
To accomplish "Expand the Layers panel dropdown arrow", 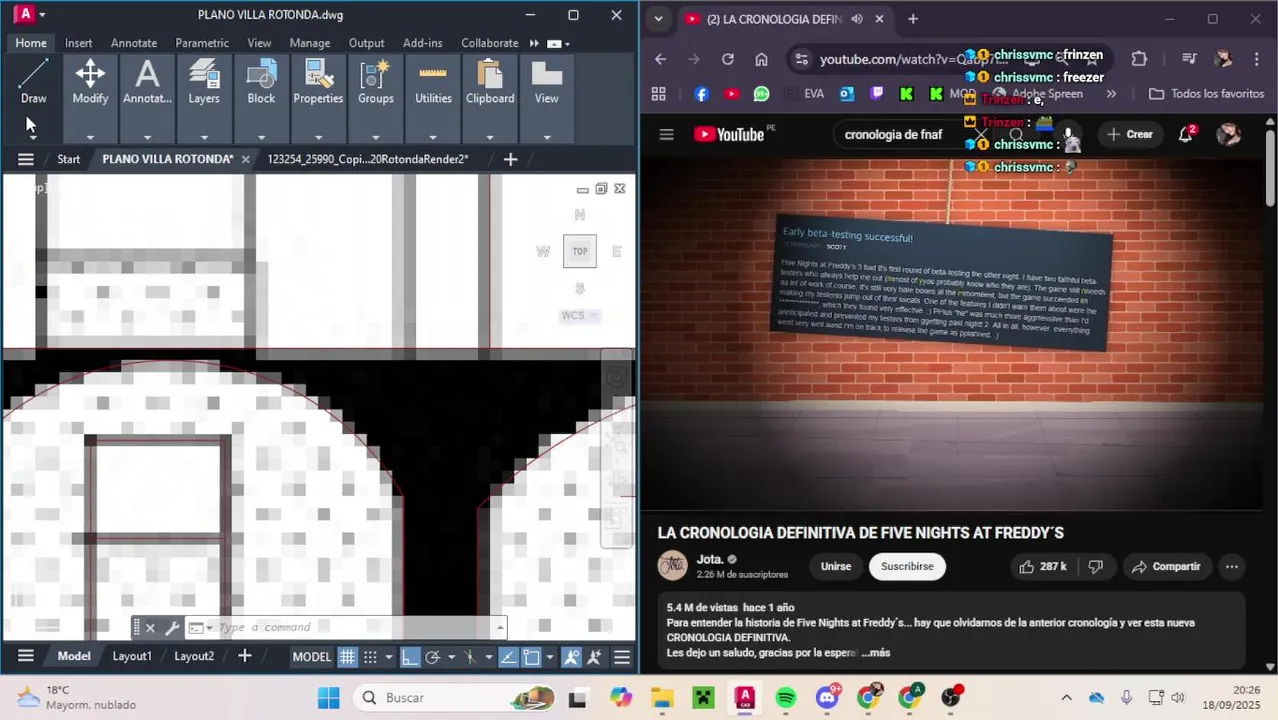I will [204, 137].
